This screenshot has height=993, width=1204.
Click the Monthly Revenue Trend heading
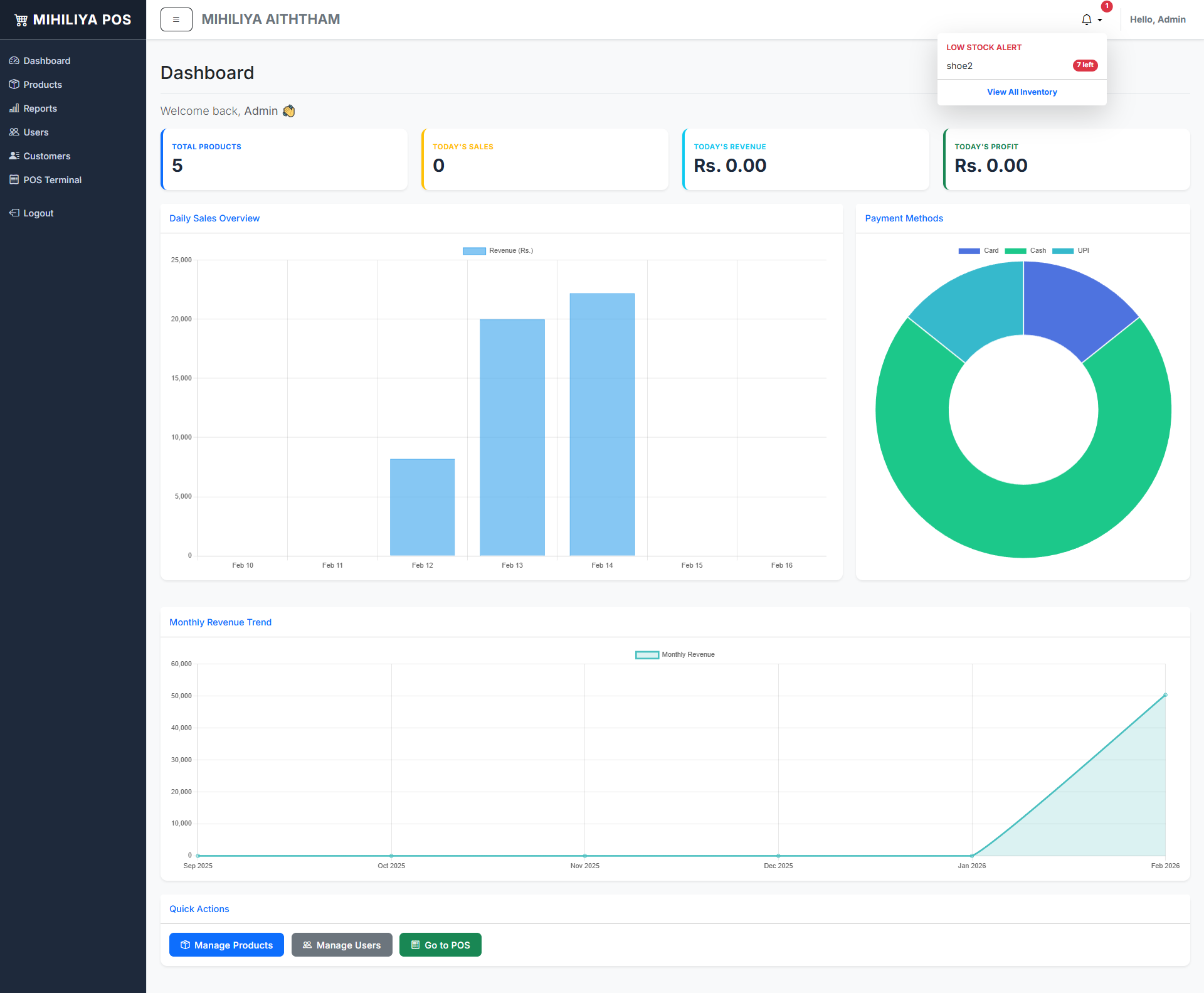[x=220, y=622]
